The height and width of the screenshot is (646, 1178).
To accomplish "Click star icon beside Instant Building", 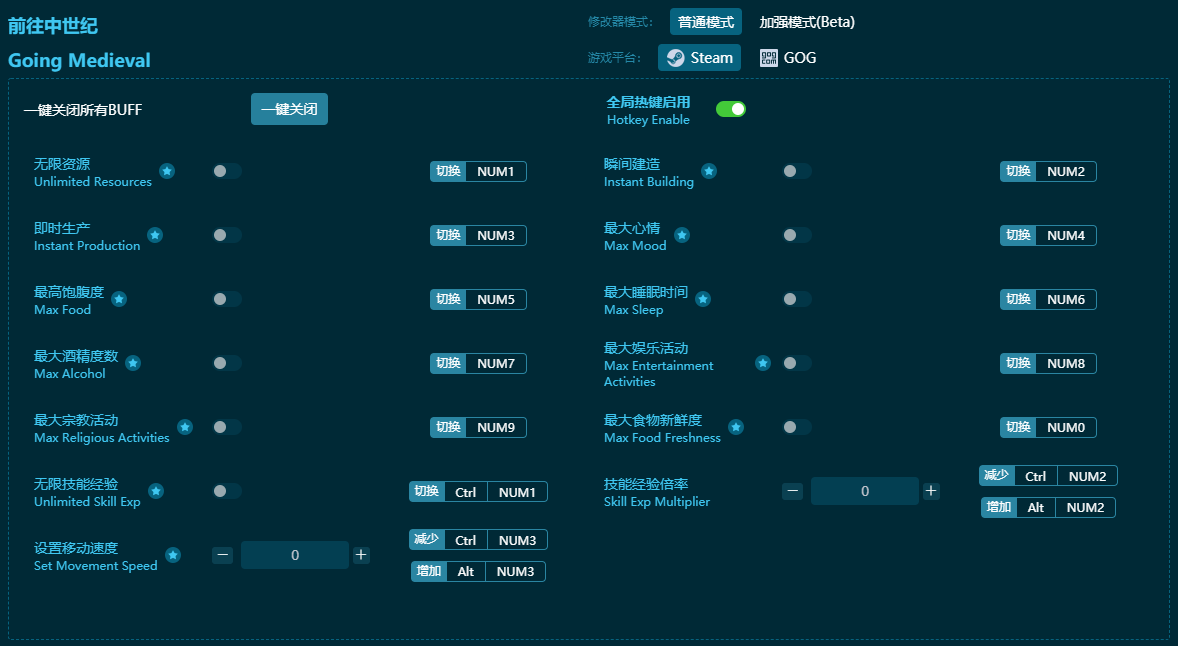I will 708,171.
